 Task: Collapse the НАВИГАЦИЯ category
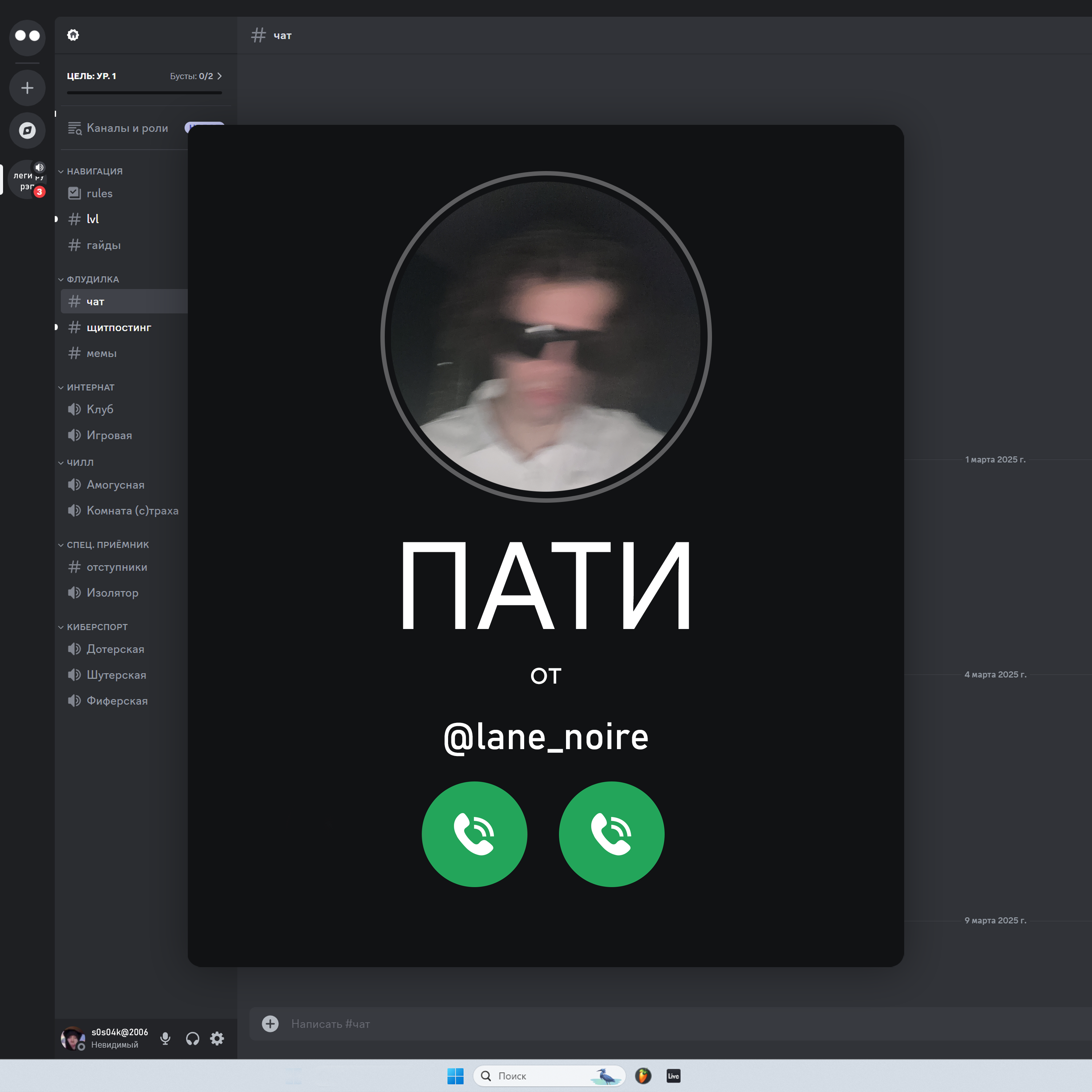pyautogui.click(x=94, y=171)
